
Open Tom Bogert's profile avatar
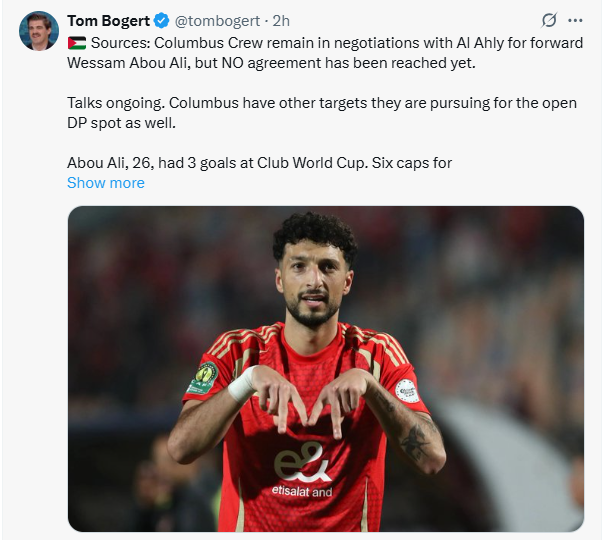click(x=39, y=31)
